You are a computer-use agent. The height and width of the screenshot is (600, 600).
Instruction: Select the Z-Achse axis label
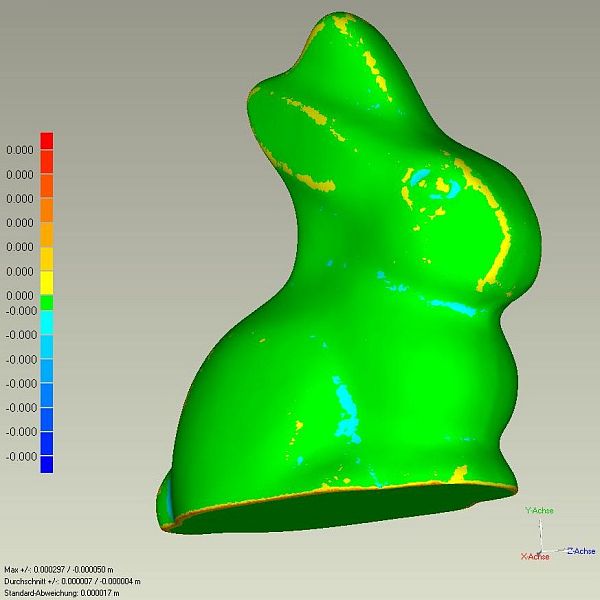tap(581, 551)
